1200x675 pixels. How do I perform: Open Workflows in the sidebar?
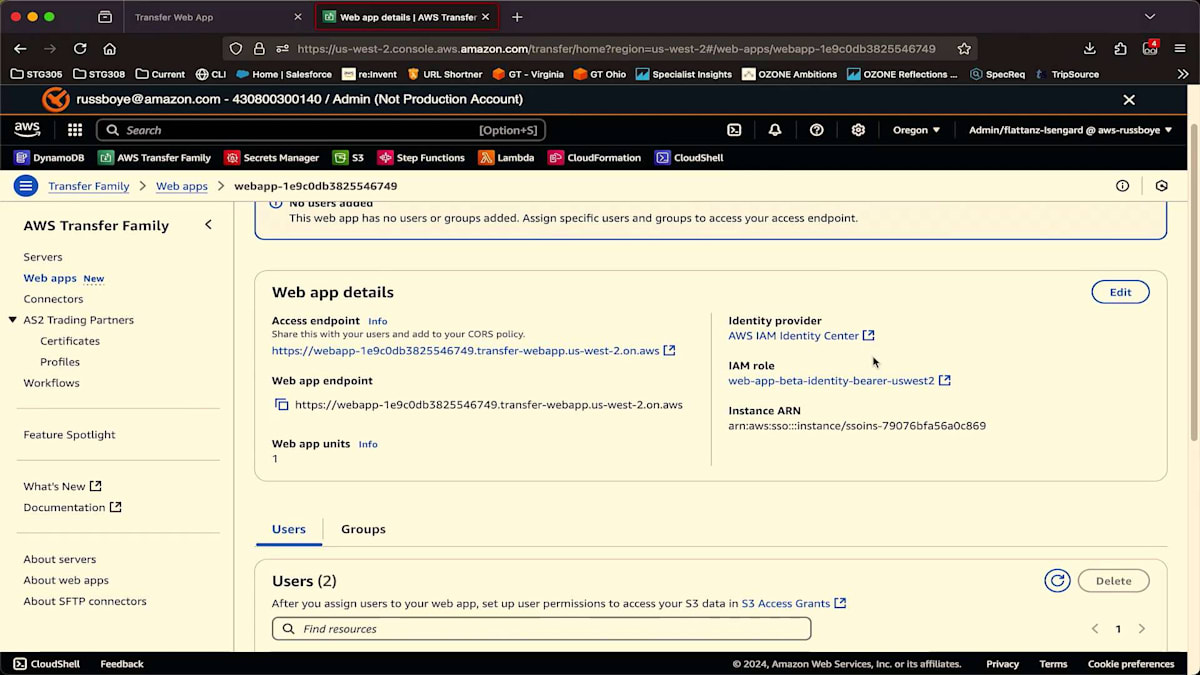(51, 383)
